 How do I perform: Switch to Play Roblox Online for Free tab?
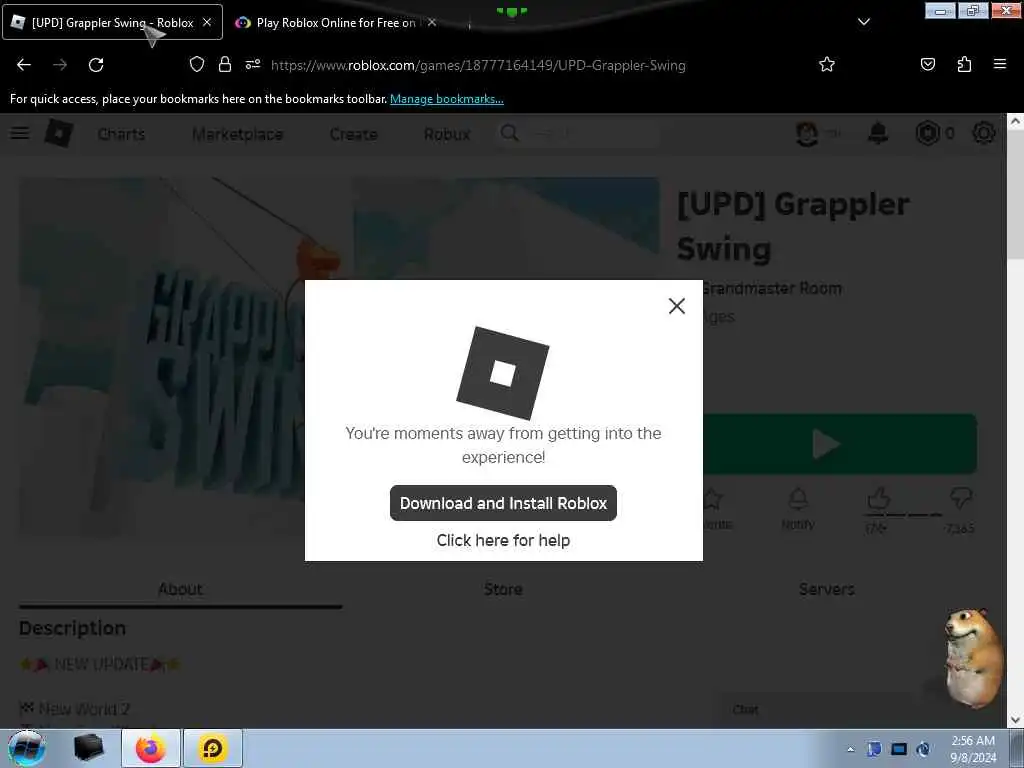click(x=336, y=22)
